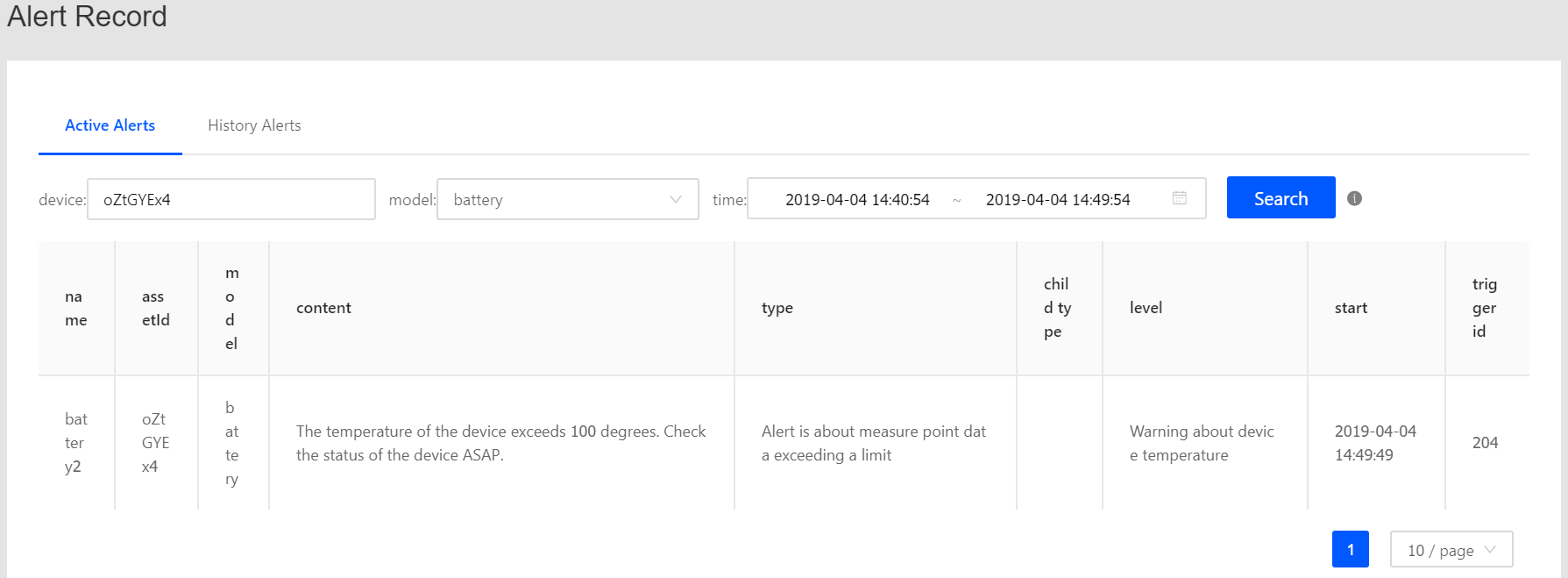The width and height of the screenshot is (1568, 578).
Task: Click the Warning about device temperature cell
Action: pos(1201,443)
